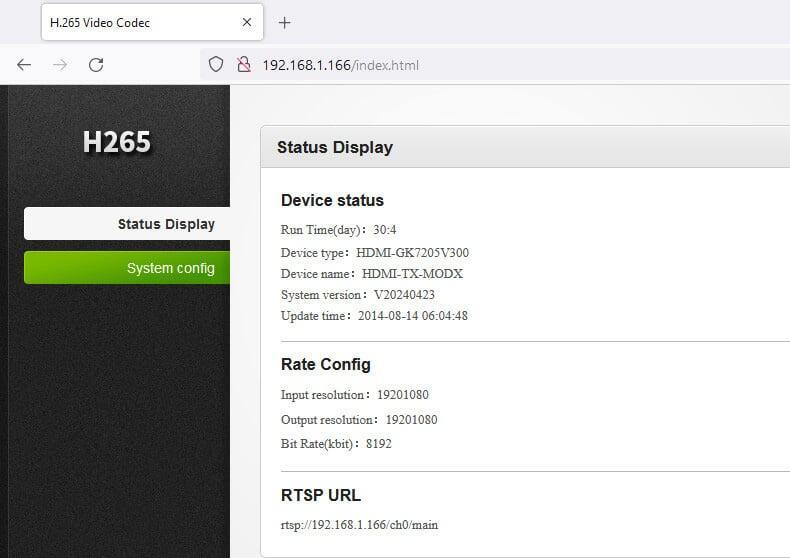Screen dimensions: 790x558
Task: Click the browser back arrow
Action: (x=24, y=65)
